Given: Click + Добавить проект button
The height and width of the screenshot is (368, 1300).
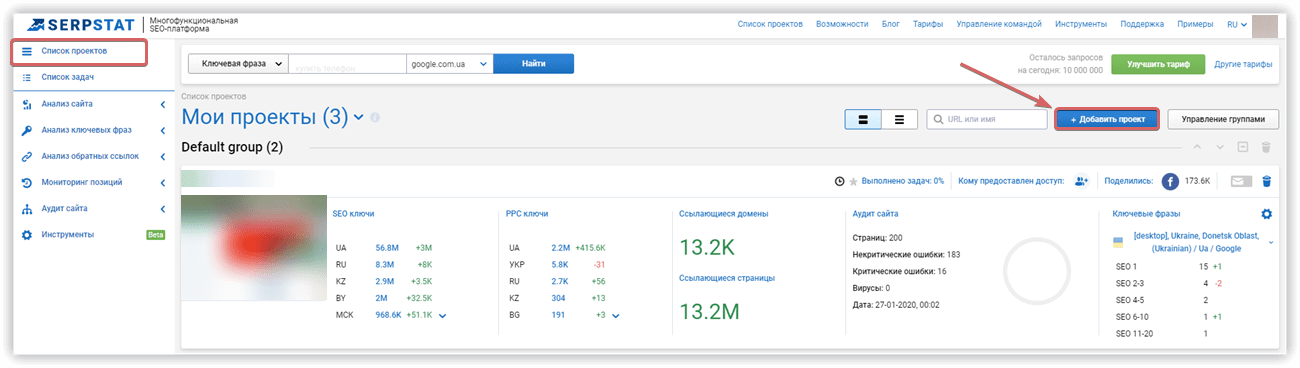Looking at the screenshot, I should (1107, 119).
